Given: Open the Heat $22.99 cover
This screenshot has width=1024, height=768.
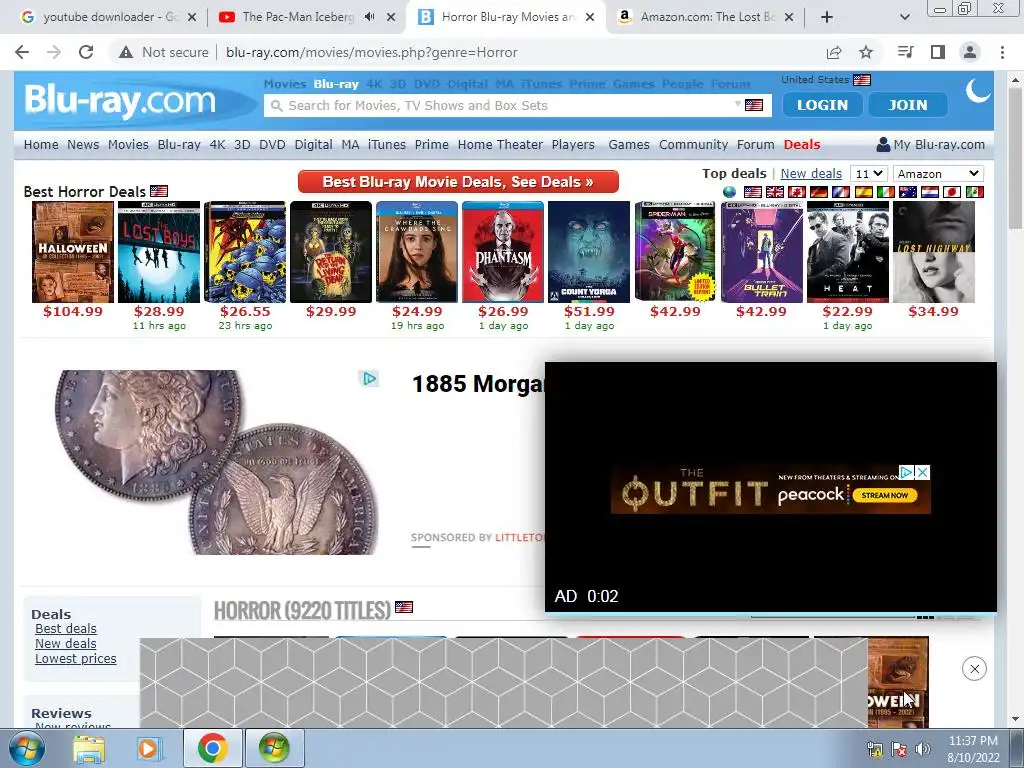Looking at the screenshot, I should (848, 251).
